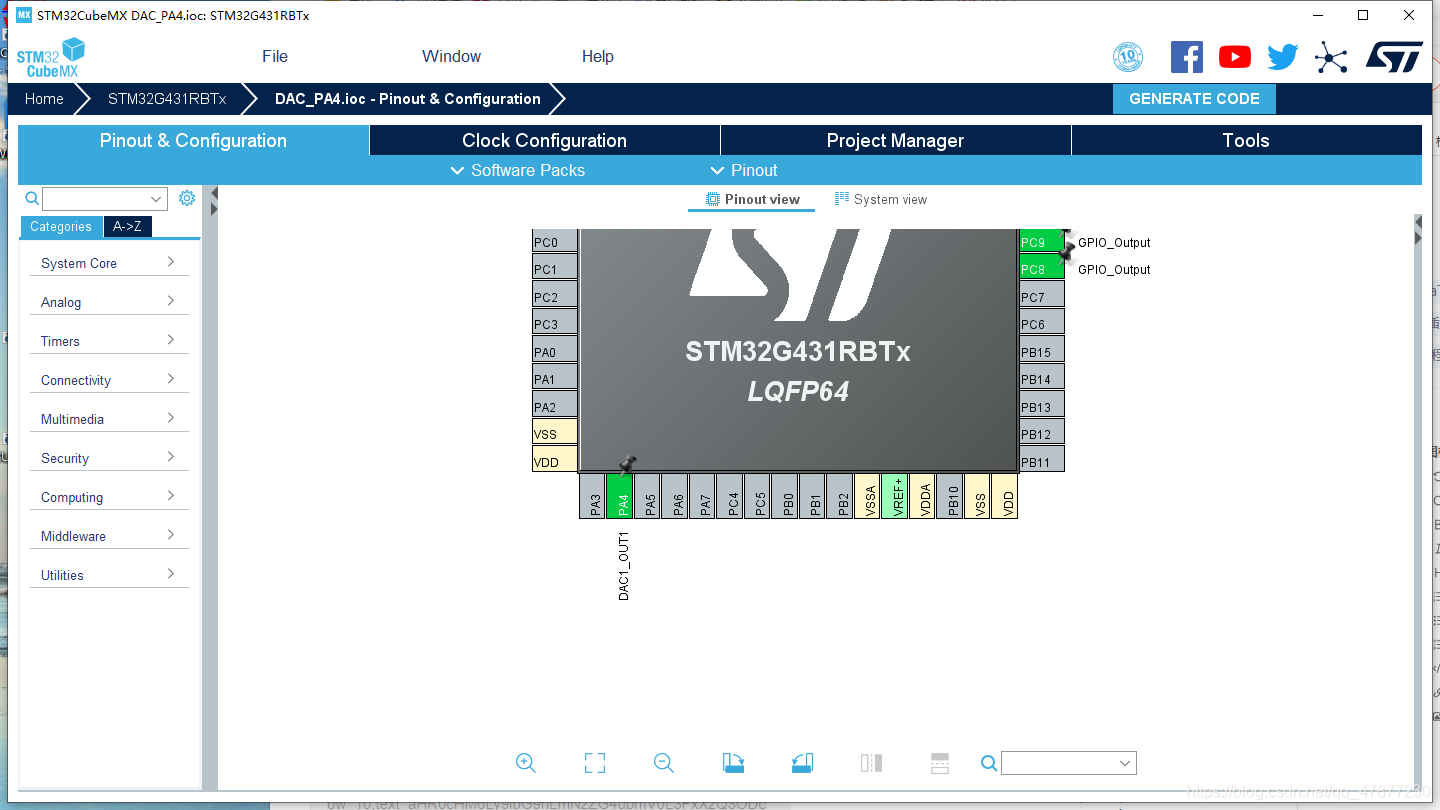Open the ST Facebook page icon

[x=1187, y=57]
